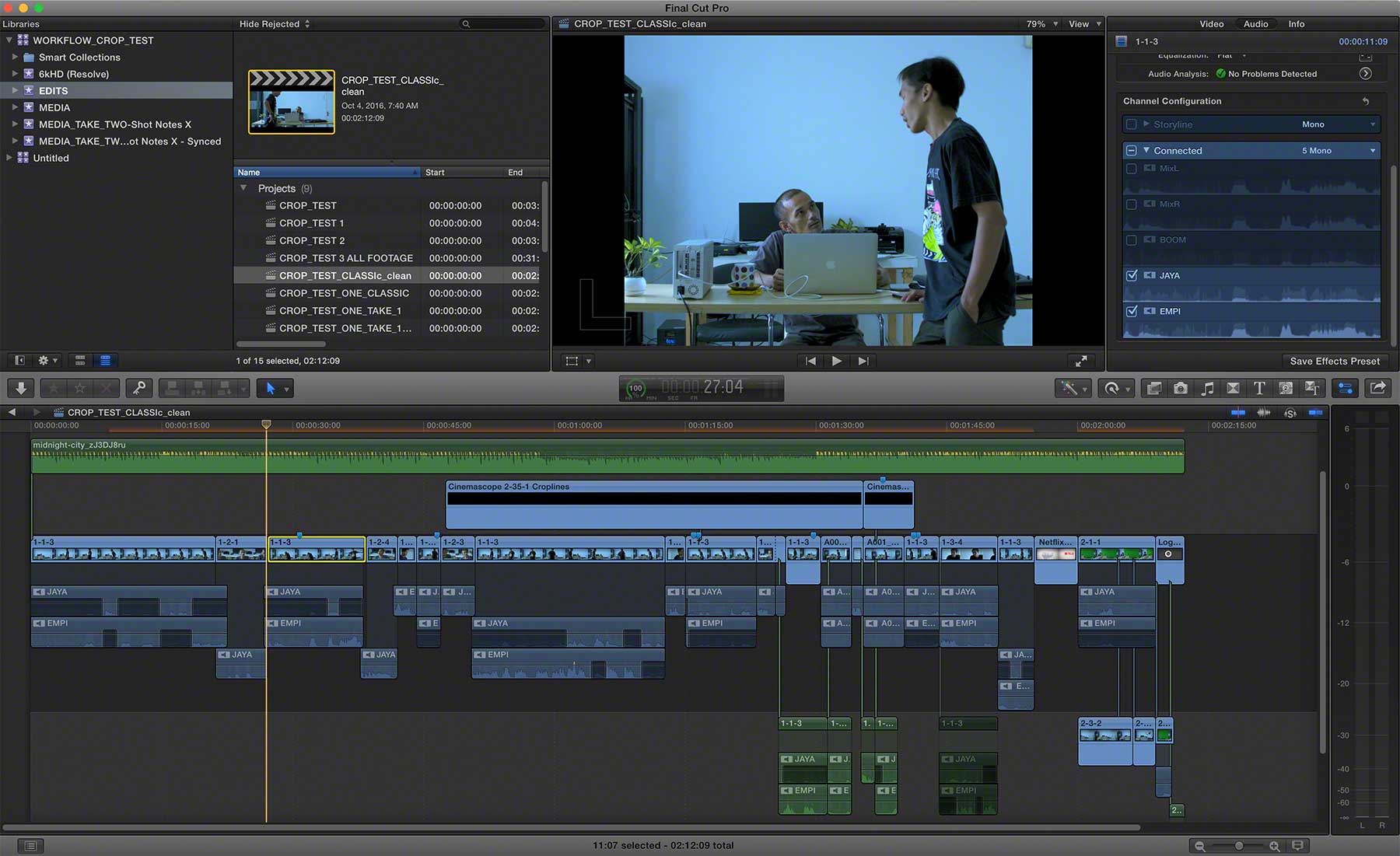Toggle the Inspector panel button

1345,388
